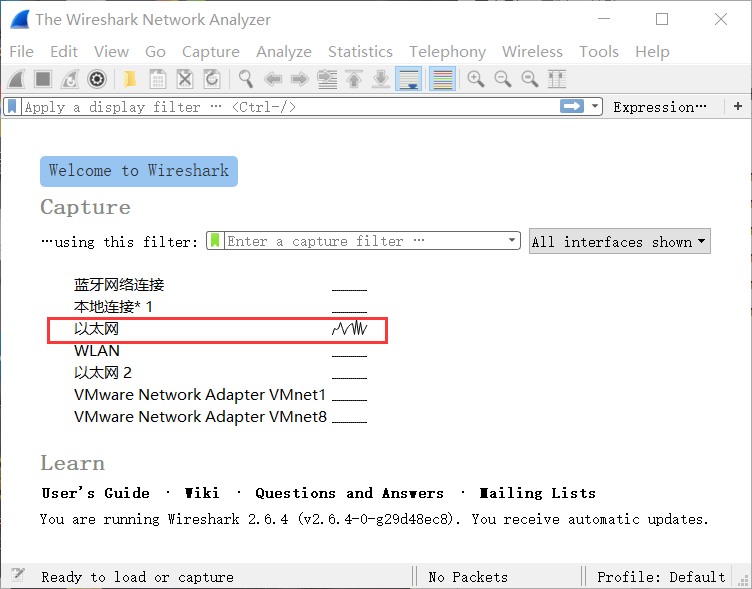Screen dimensions: 752x589
Task: Go forward in packet history arrow
Action: click(300, 79)
